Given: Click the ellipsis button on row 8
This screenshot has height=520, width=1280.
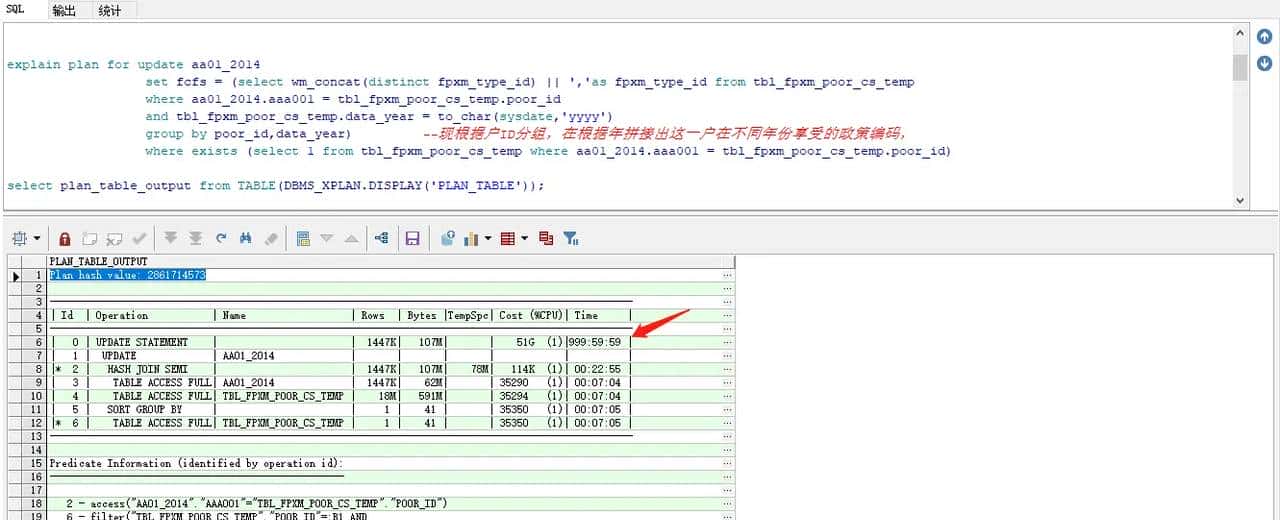Looking at the screenshot, I should point(727,369).
